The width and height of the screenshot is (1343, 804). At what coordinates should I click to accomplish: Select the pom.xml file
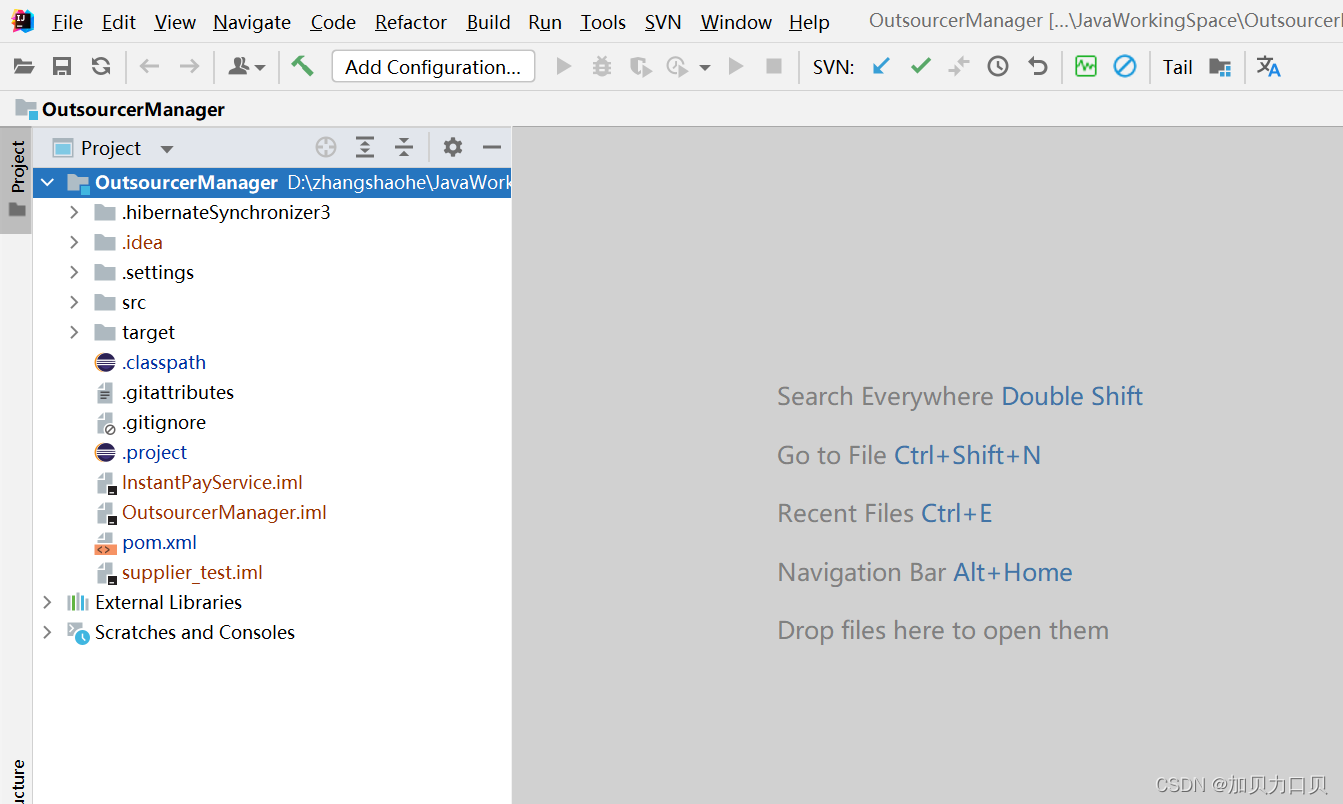159,543
